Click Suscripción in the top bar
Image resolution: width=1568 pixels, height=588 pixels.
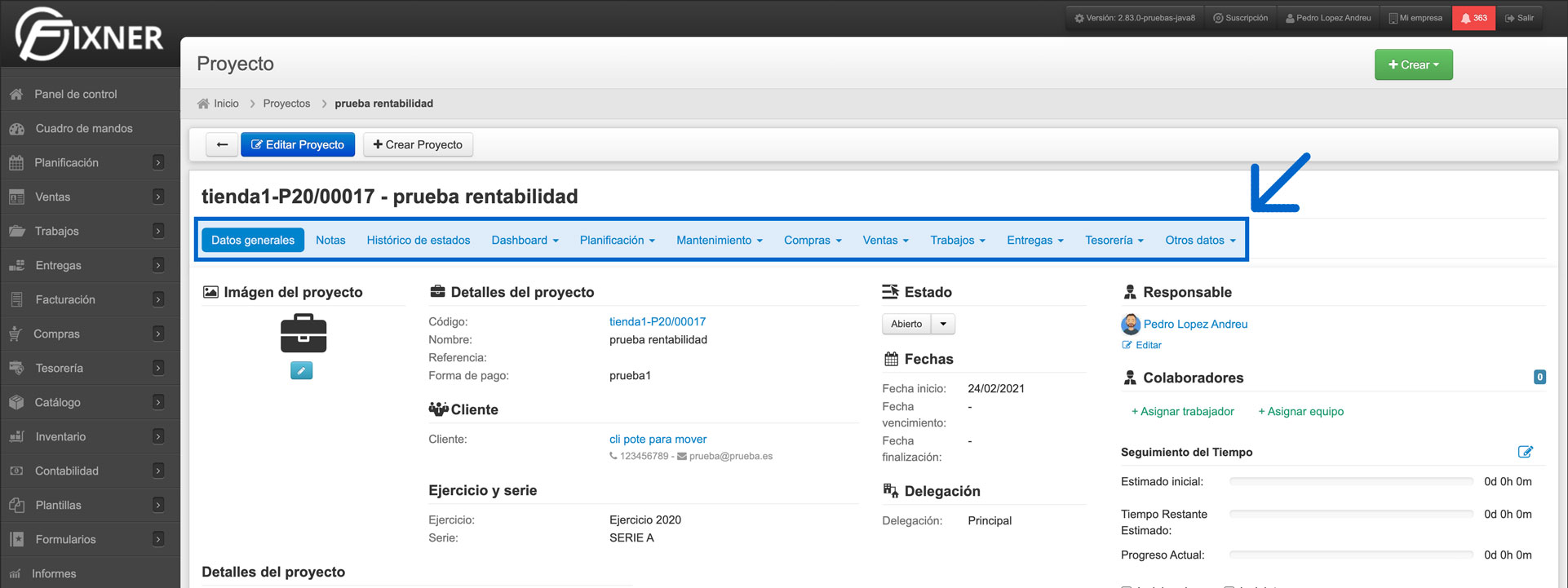pos(1240,18)
